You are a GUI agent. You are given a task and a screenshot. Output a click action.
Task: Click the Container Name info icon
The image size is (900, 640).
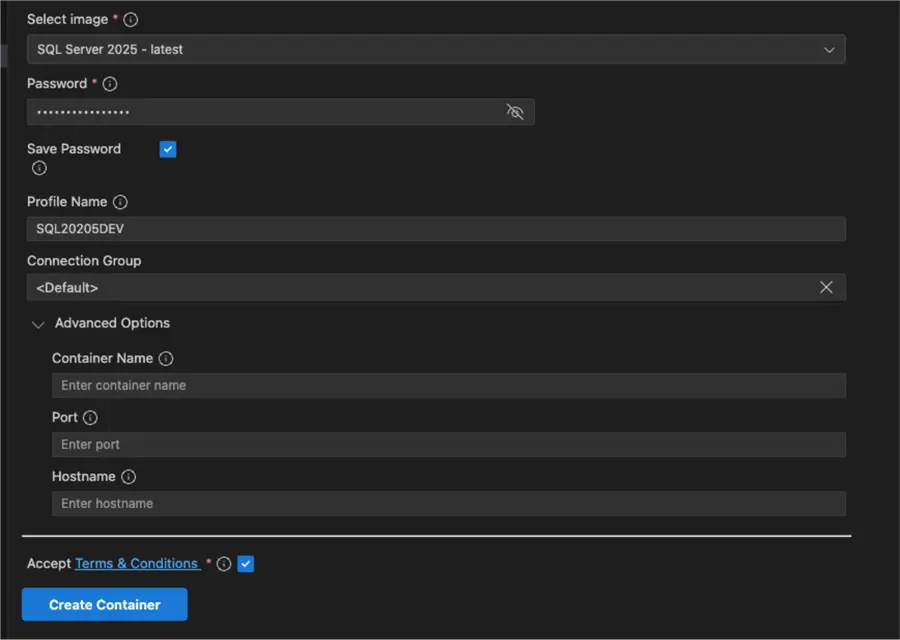pos(166,358)
